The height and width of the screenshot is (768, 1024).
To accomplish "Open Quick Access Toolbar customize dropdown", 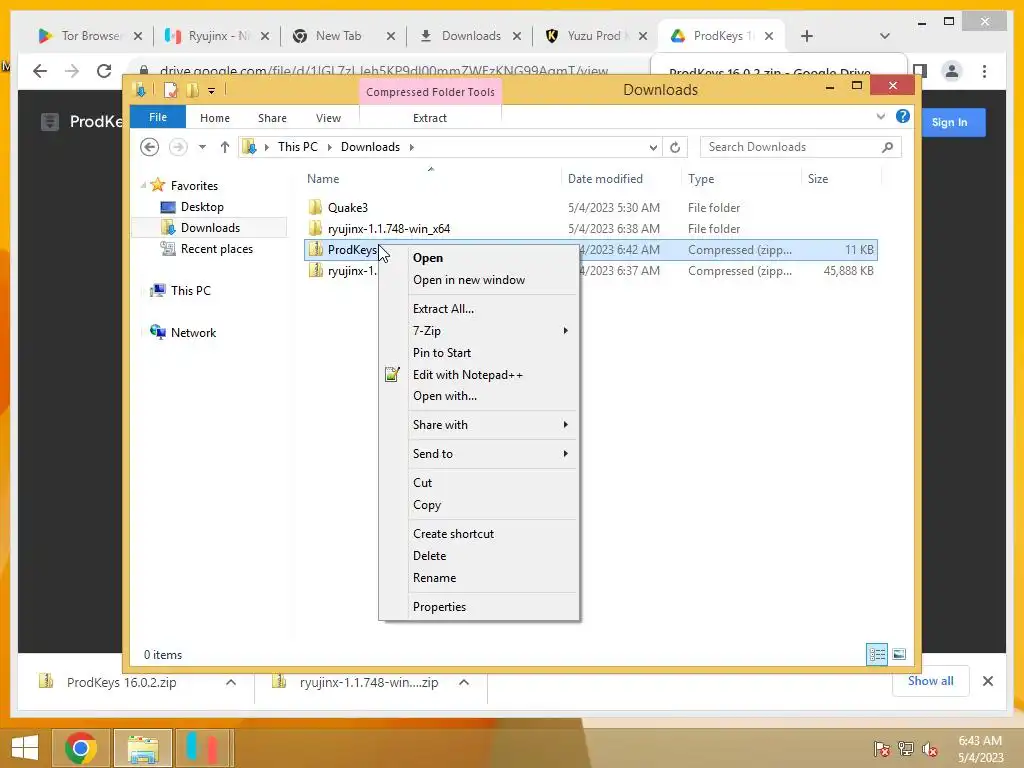I will click(212, 91).
